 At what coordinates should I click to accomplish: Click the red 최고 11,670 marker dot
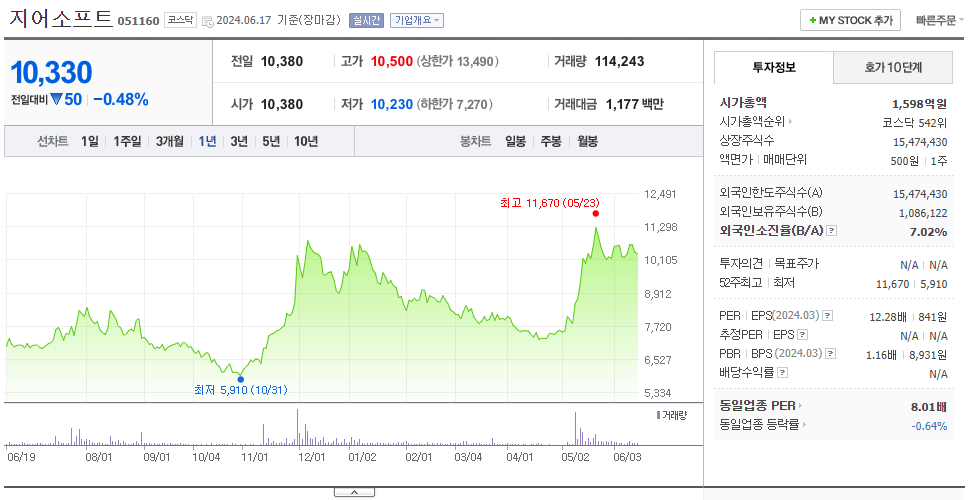pos(596,214)
